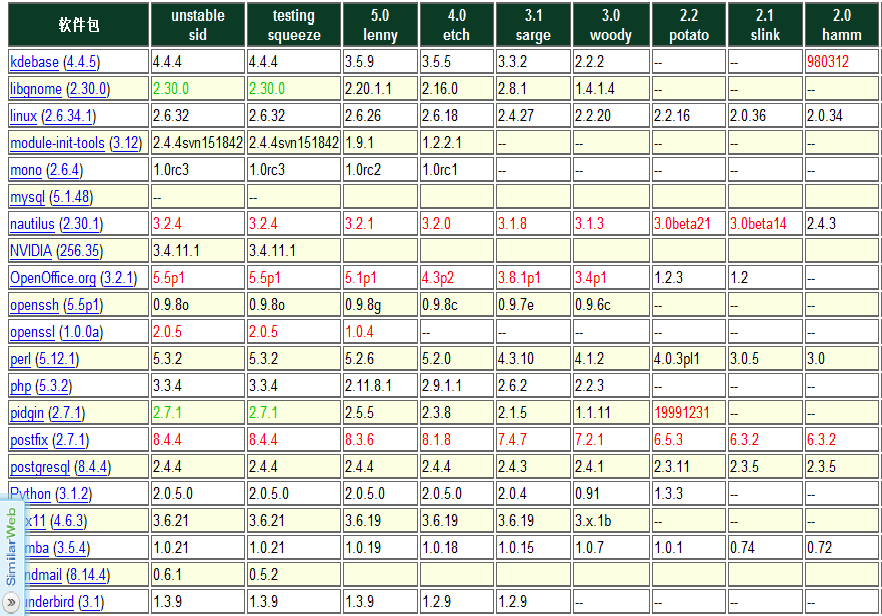Viewport: 882px width, 616px height.
Task: Follow the x11 4.6.3 version link
Action: coord(69,521)
